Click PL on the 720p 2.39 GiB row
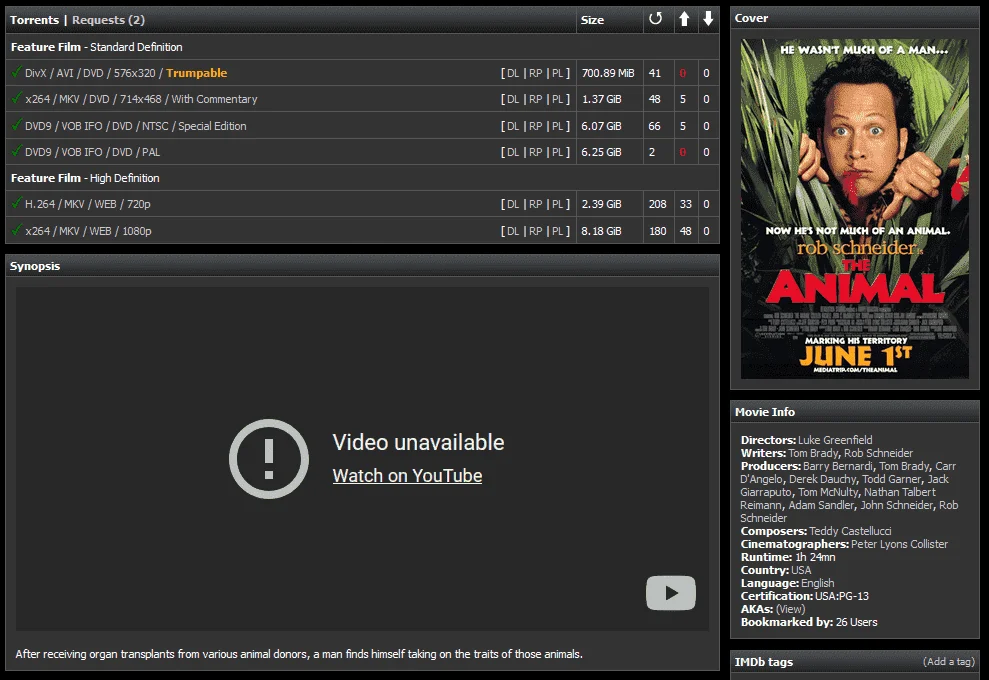The width and height of the screenshot is (989, 680). click(558, 204)
